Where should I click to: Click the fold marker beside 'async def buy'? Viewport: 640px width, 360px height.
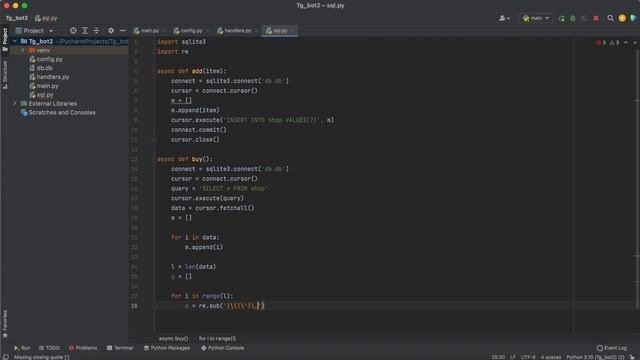click(x=154, y=159)
